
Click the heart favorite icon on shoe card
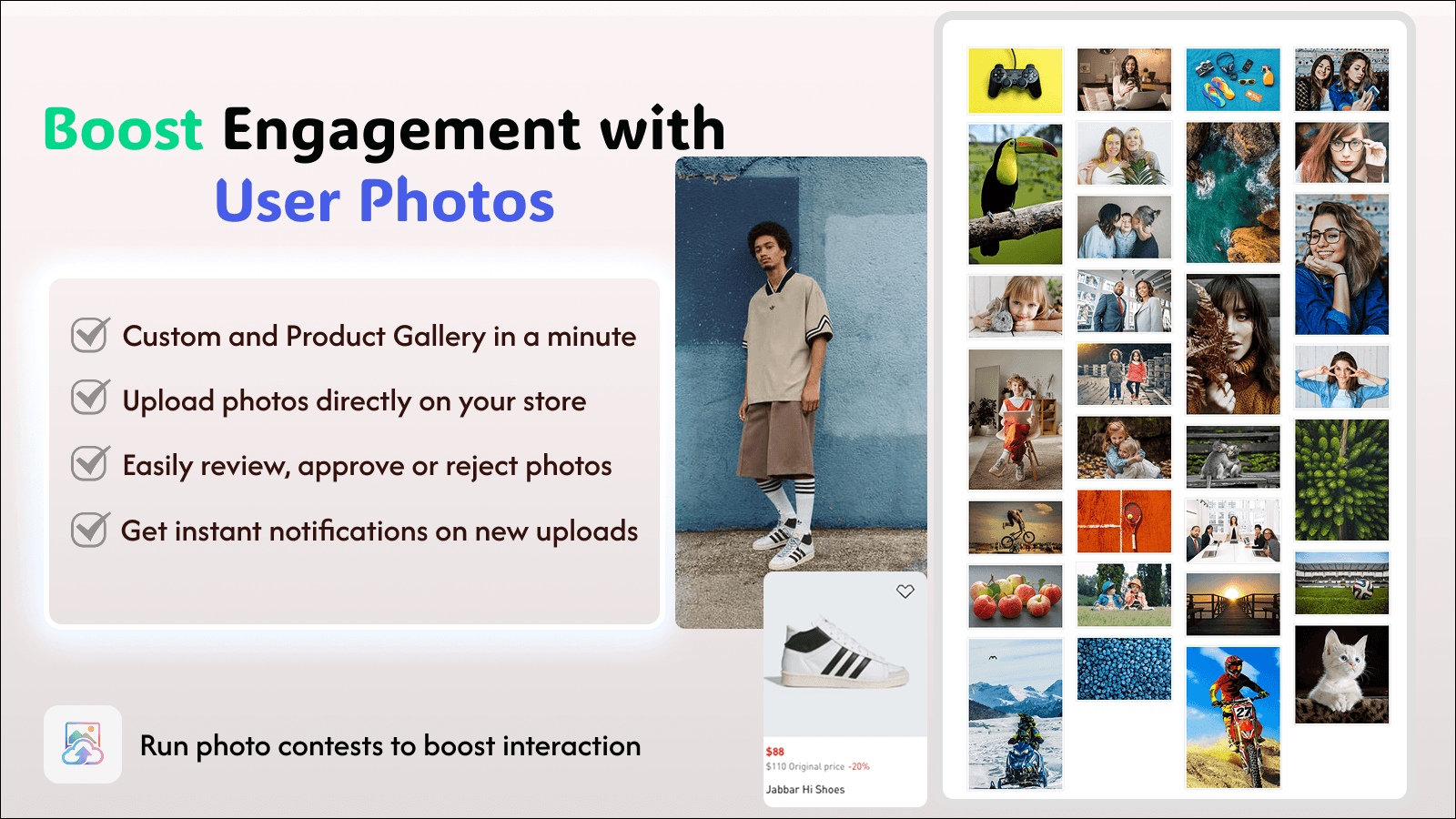coord(905,591)
